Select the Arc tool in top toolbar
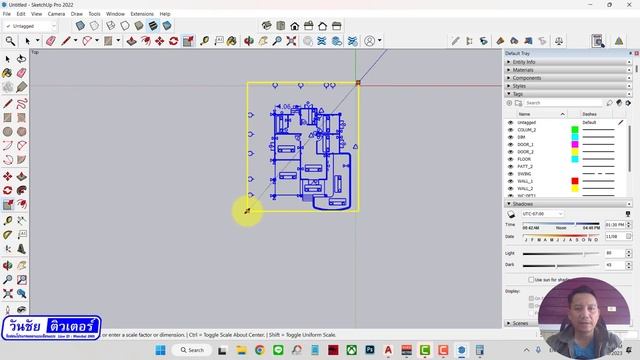 click(87, 41)
